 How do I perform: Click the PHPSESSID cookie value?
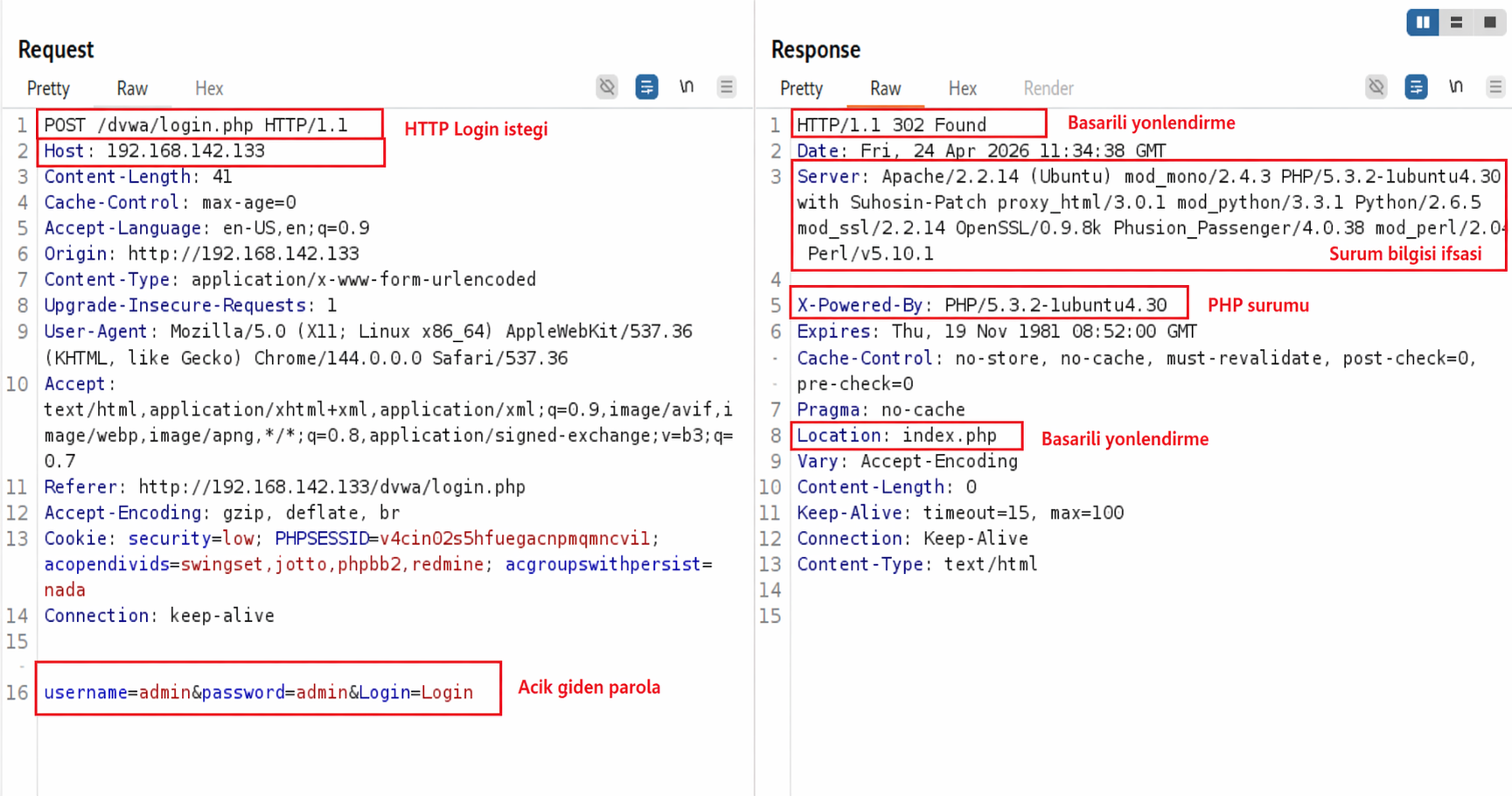pos(514,539)
